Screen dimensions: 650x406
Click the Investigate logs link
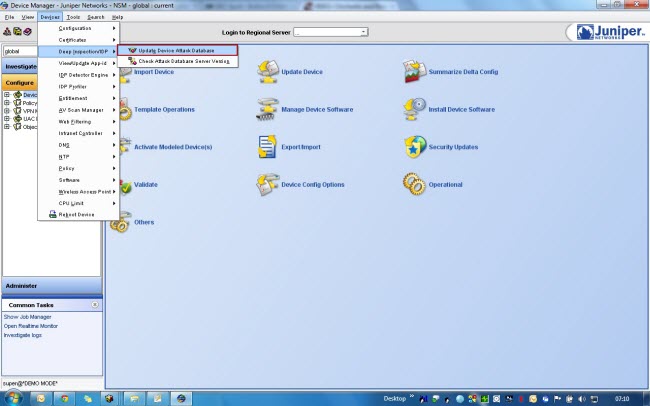click(x=23, y=335)
